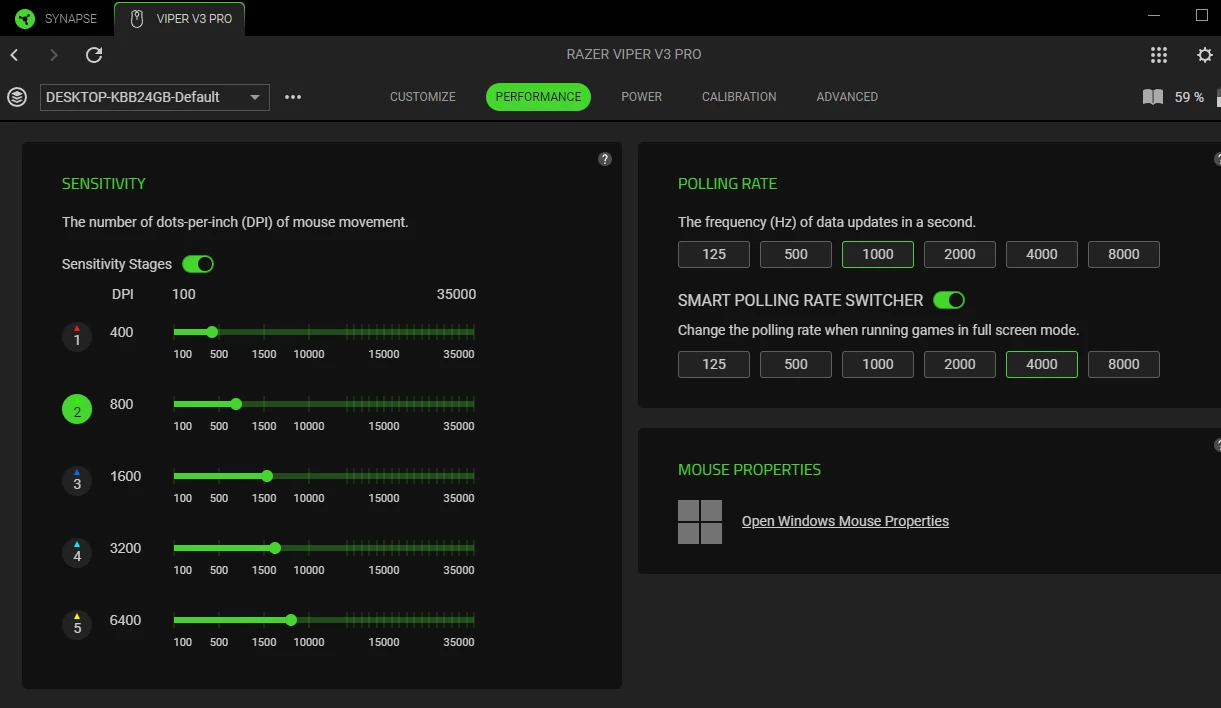The image size is (1221, 708).
Task: Click the Mouse Properties panel help icon
Action: 1218,445
